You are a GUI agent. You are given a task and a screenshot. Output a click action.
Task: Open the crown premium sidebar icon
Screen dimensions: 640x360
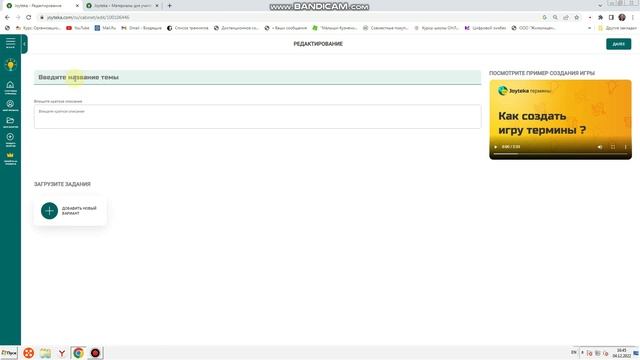(x=10, y=158)
